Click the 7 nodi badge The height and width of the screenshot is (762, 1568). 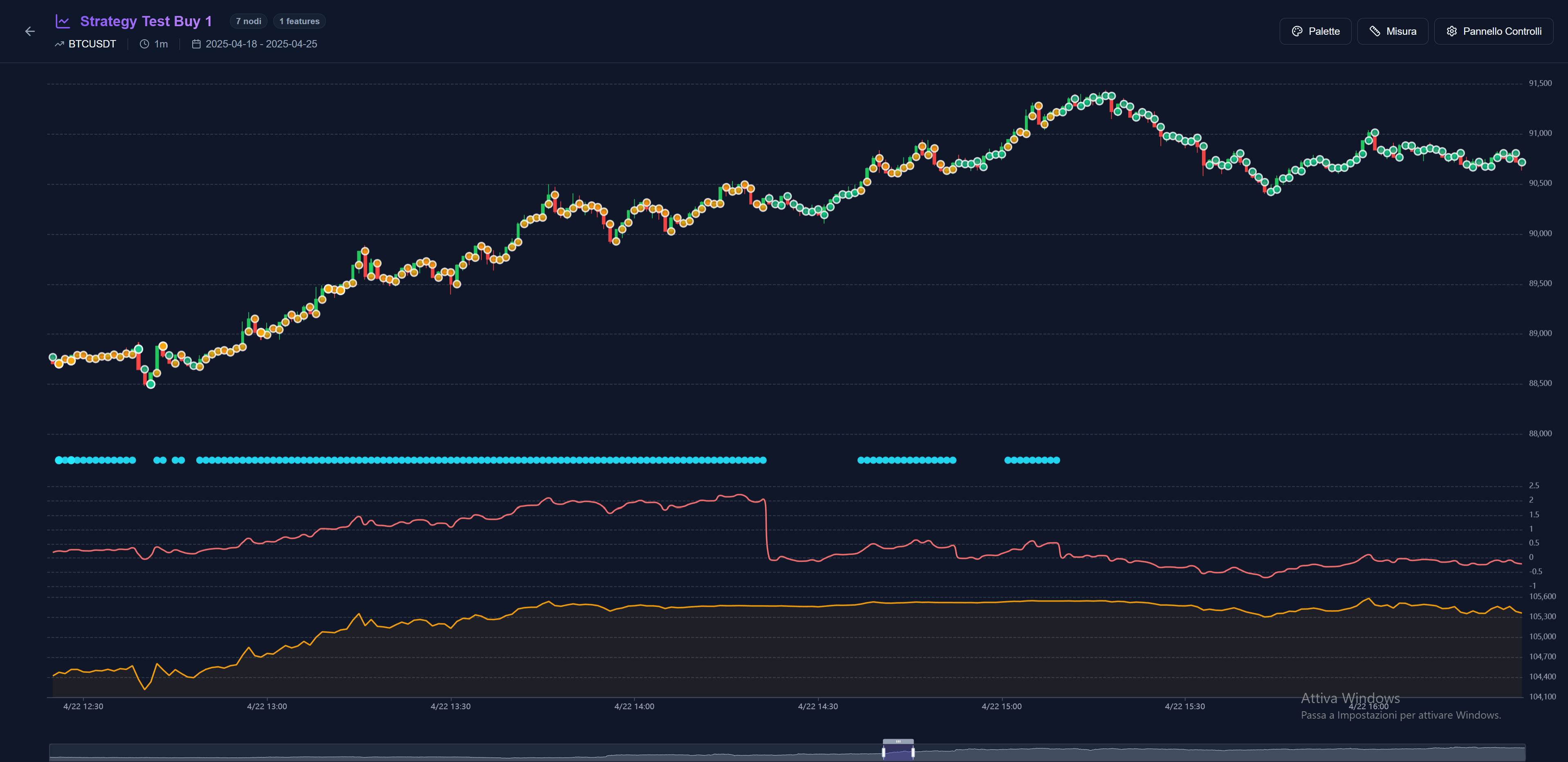pyautogui.click(x=248, y=21)
